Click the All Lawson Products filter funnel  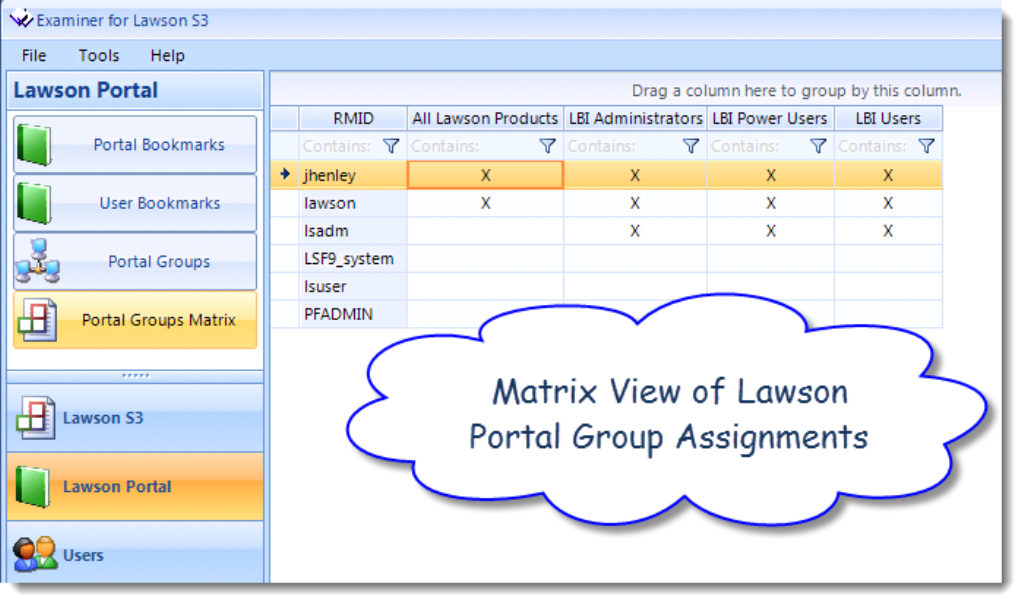coord(547,146)
